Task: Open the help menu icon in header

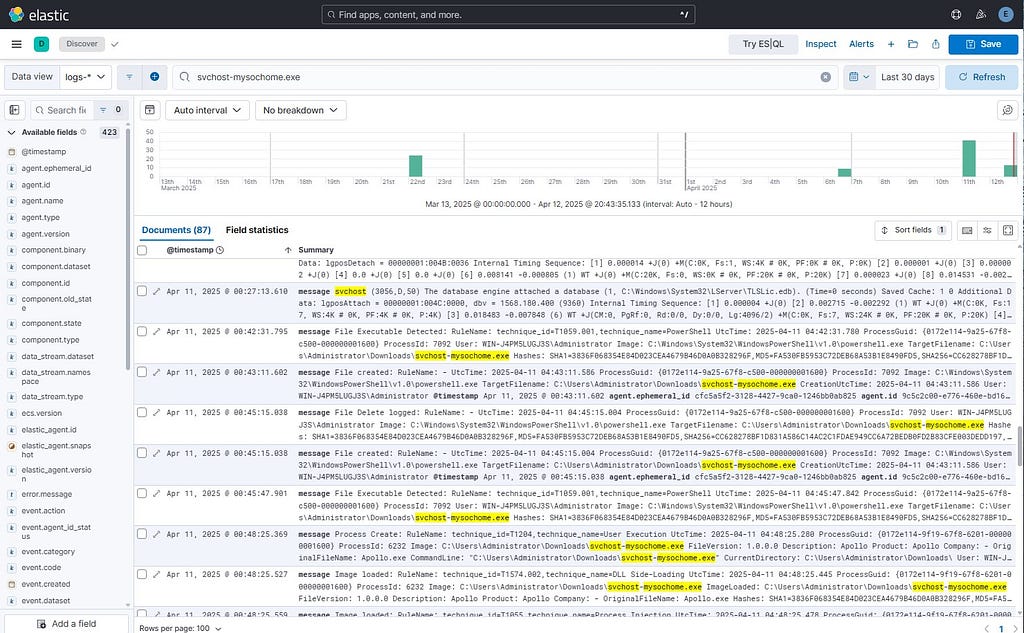Action: click(956, 14)
